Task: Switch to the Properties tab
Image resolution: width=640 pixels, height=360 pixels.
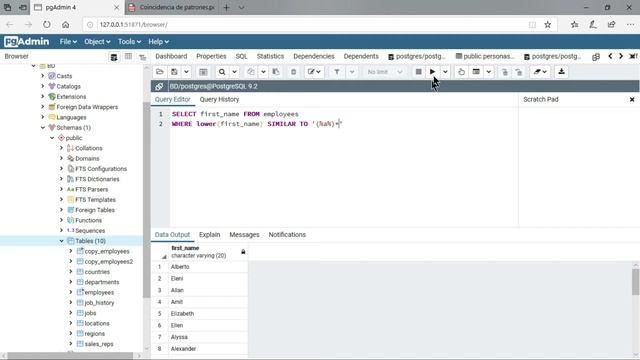Action: point(211,56)
